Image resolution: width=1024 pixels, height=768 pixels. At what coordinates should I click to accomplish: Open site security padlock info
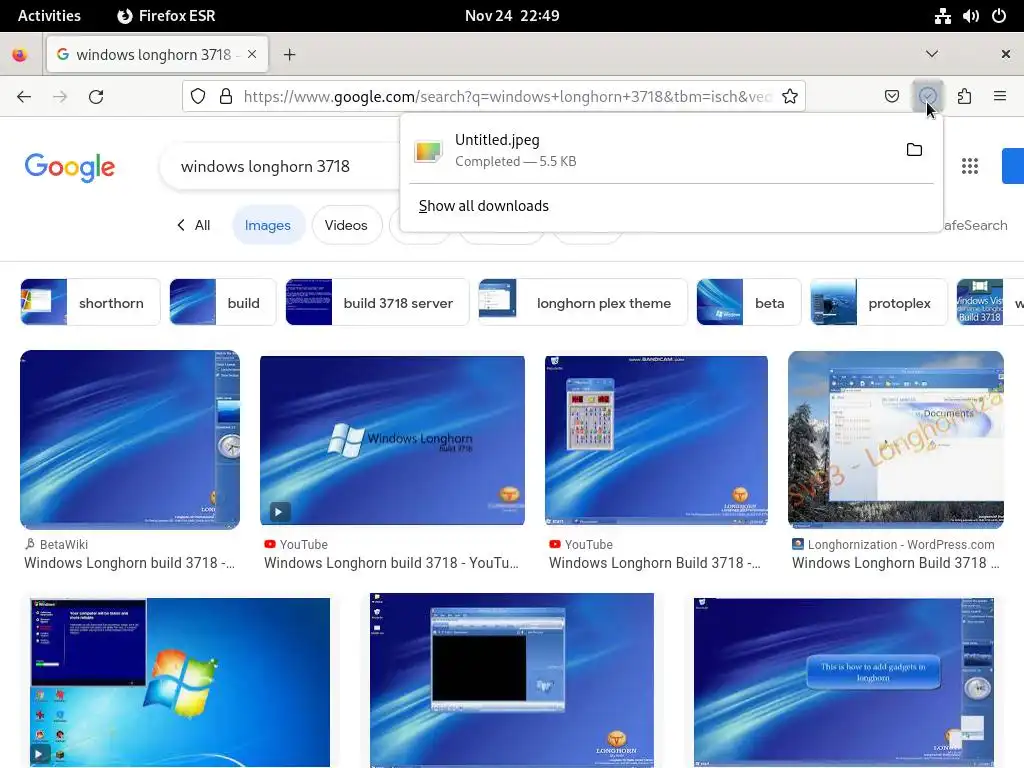(x=226, y=97)
